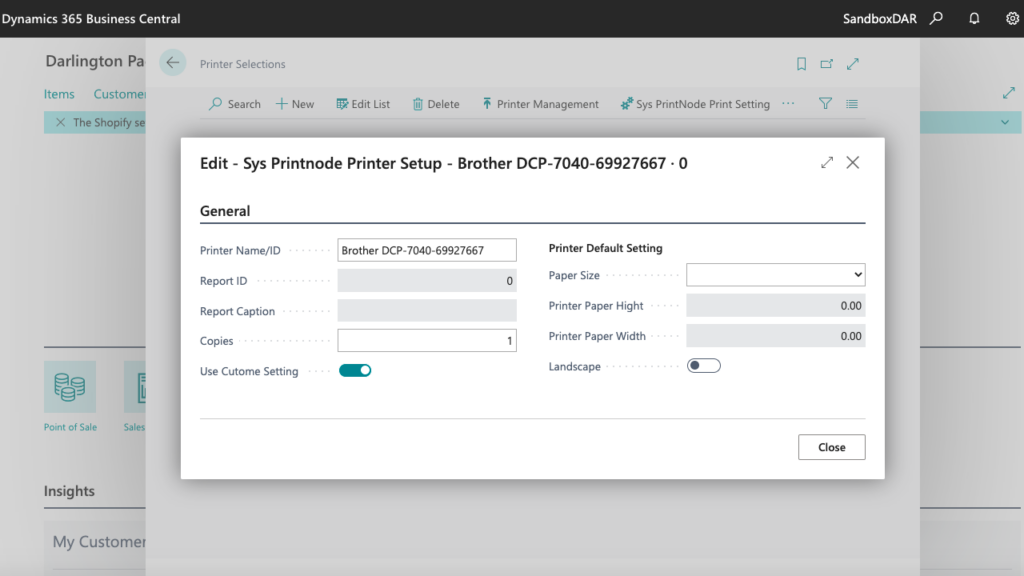Click the Insights heading

tap(69, 491)
